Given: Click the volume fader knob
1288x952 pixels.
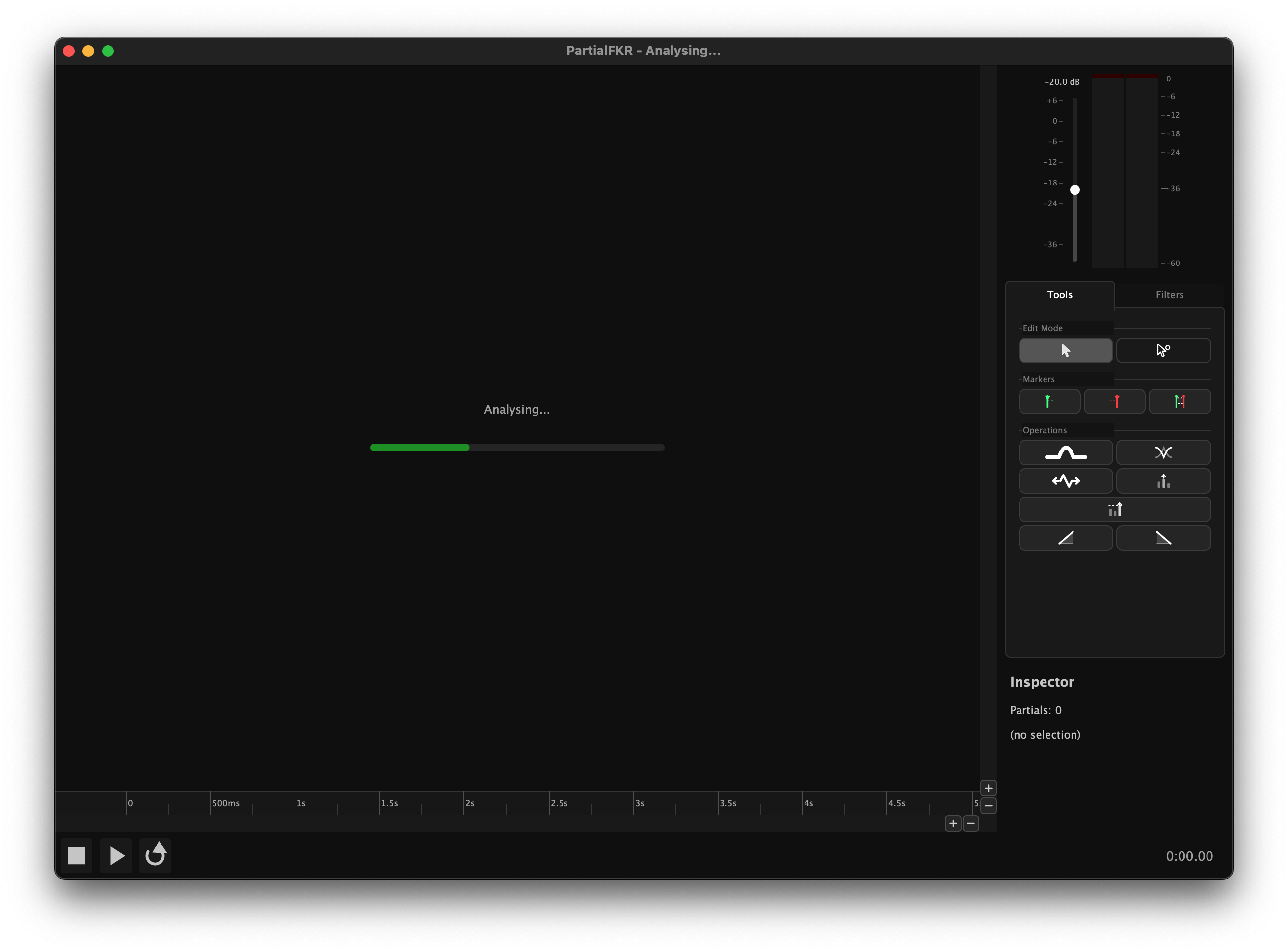Looking at the screenshot, I should click(1074, 189).
